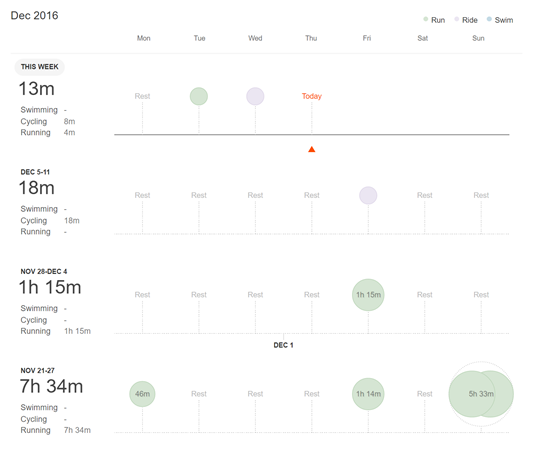Open the 1h 15m run activity bubble
This screenshot has height=457, width=549.
click(368, 295)
